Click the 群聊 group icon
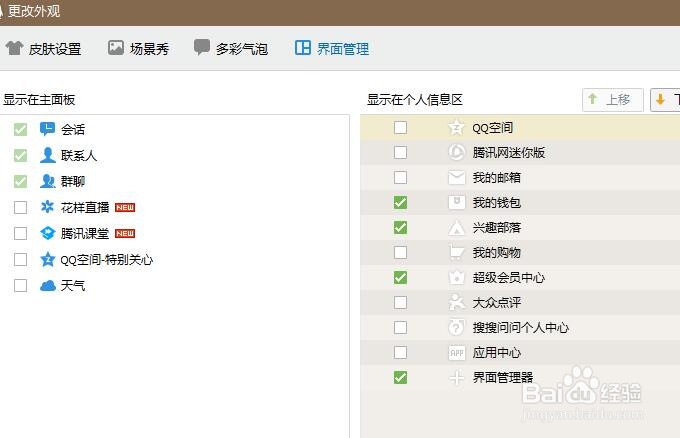This screenshot has width=680, height=438. [x=48, y=181]
